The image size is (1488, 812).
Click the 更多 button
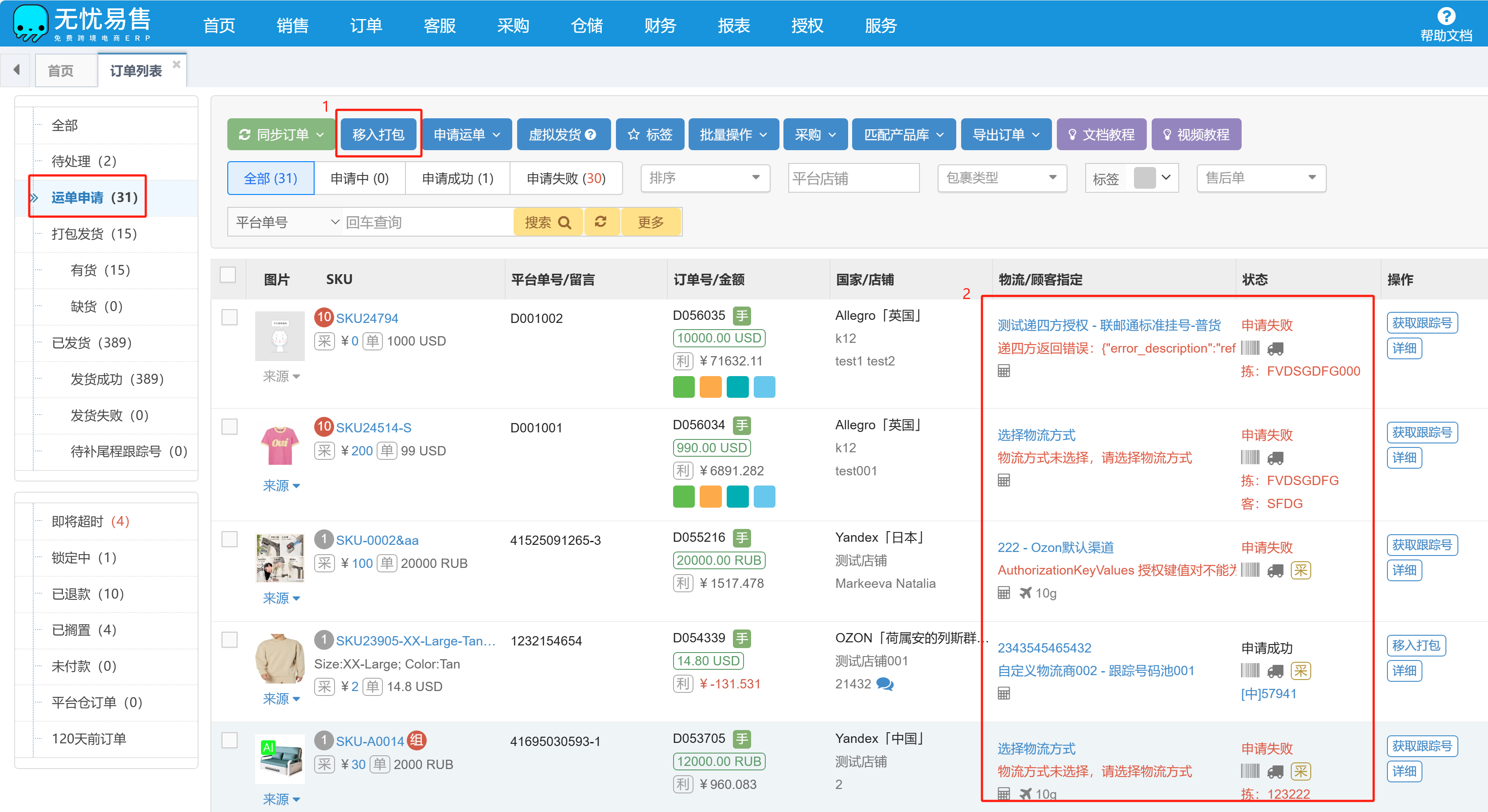(651, 222)
